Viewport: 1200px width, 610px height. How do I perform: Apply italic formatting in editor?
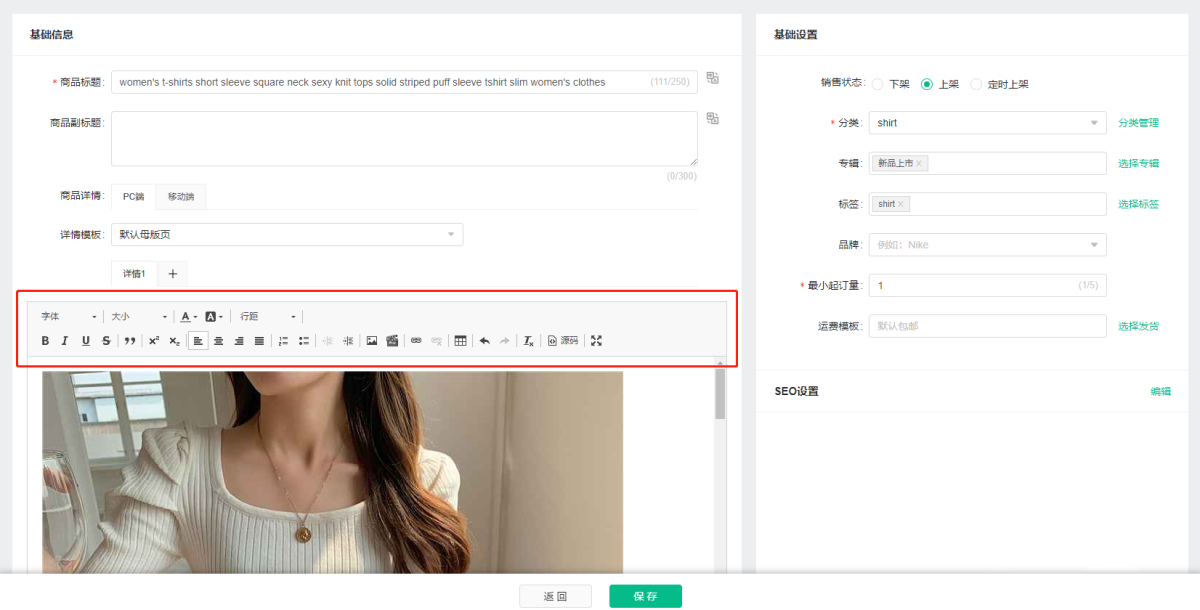pos(65,341)
